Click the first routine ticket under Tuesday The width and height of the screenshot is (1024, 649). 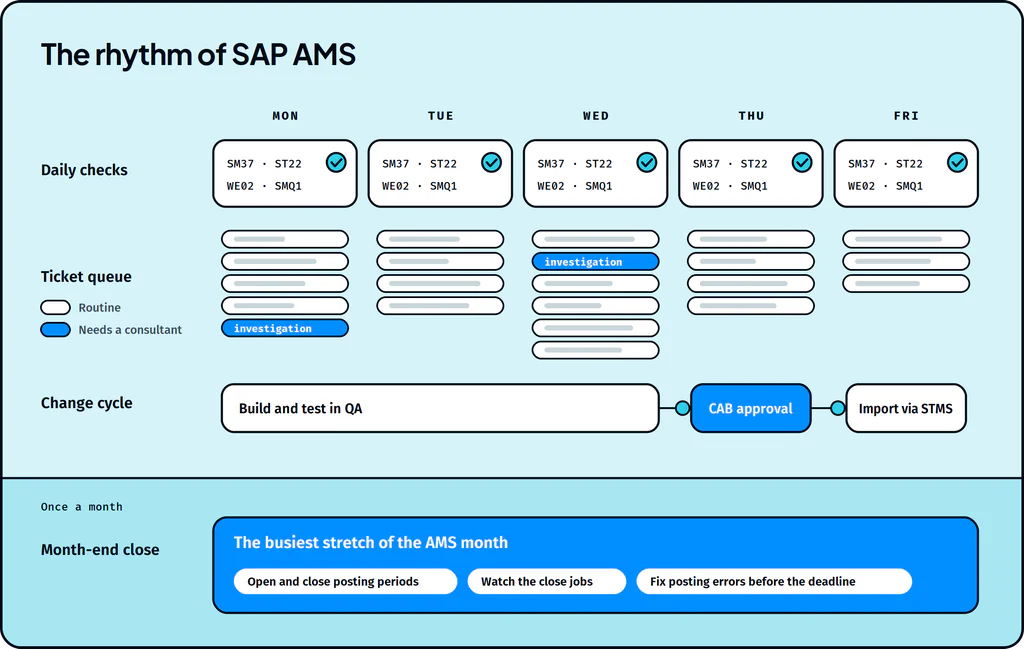coord(440,239)
